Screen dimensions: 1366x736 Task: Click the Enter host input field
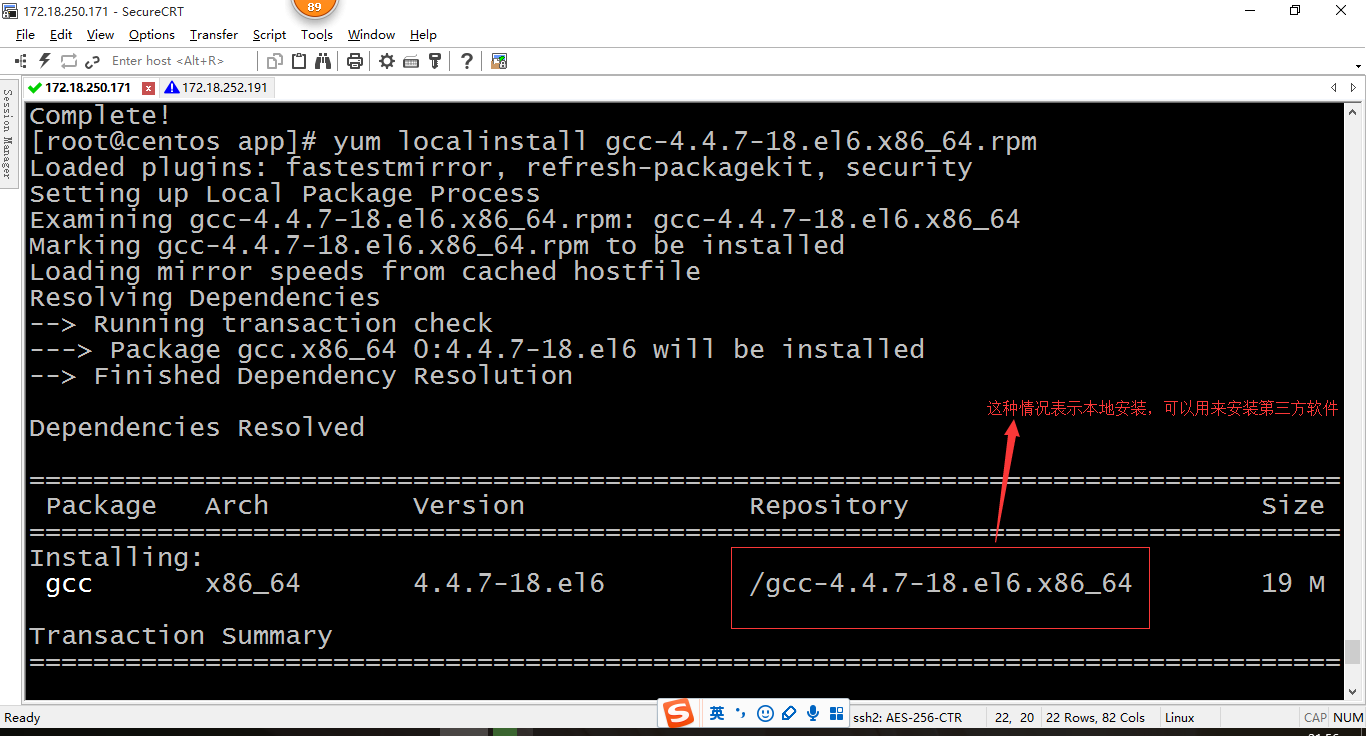(180, 61)
